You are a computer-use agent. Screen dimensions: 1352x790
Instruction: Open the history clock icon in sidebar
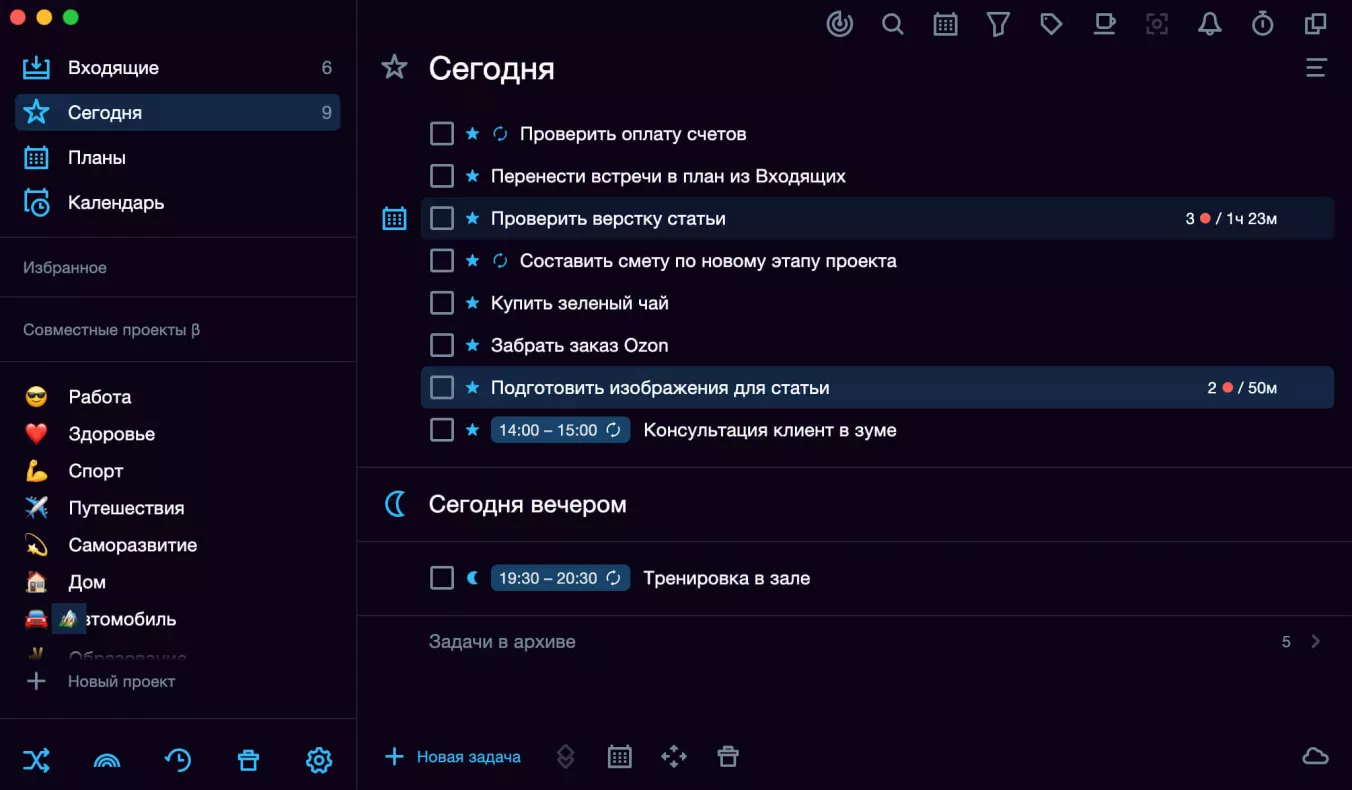(178, 760)
